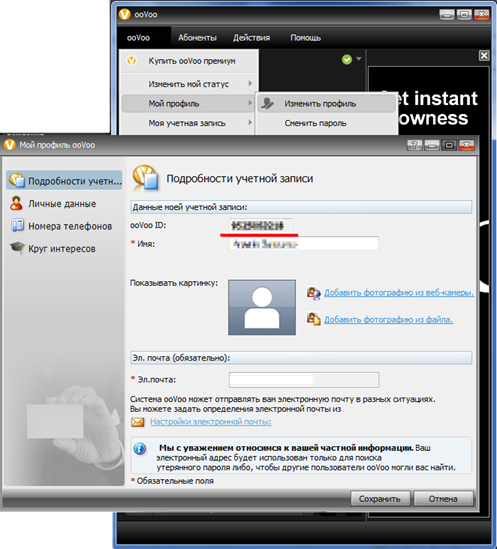
Task: Click Данные моей учетной записи header
Action: point(301,207)
